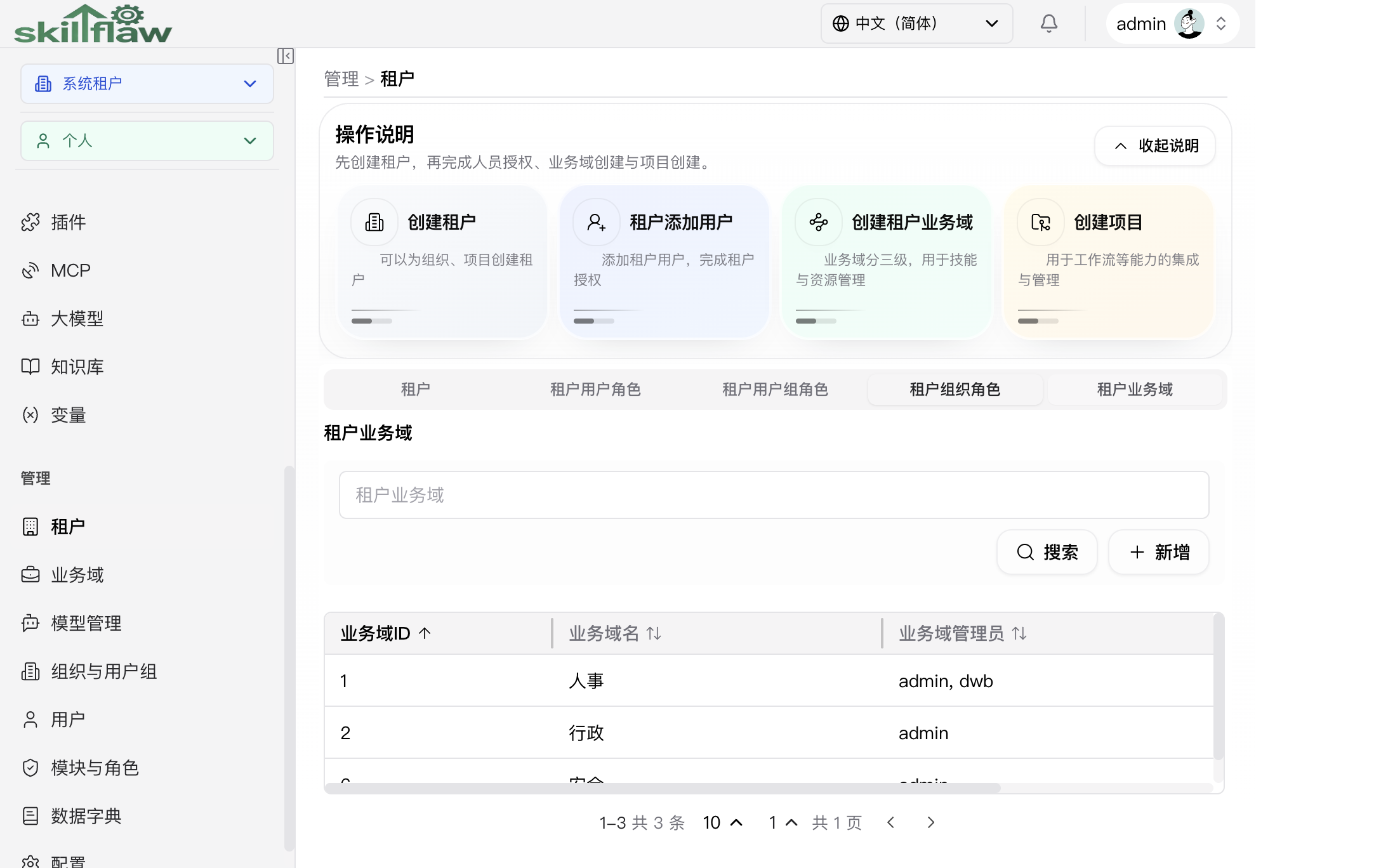Click the 创建项目 card icon

tap(1041, 222)
